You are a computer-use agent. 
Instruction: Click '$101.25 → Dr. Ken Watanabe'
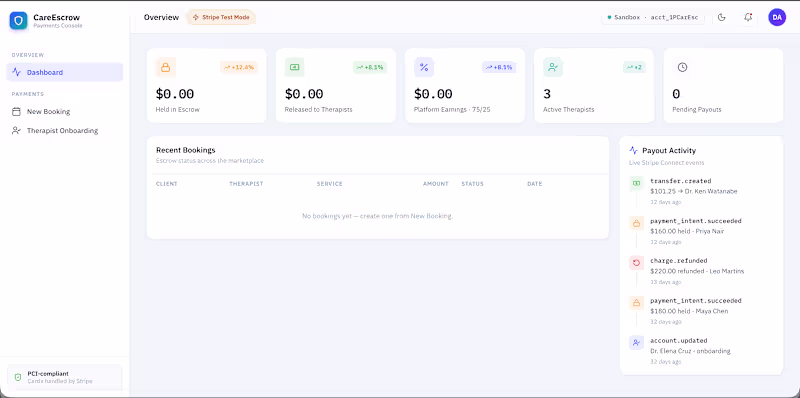coord(693,191)
